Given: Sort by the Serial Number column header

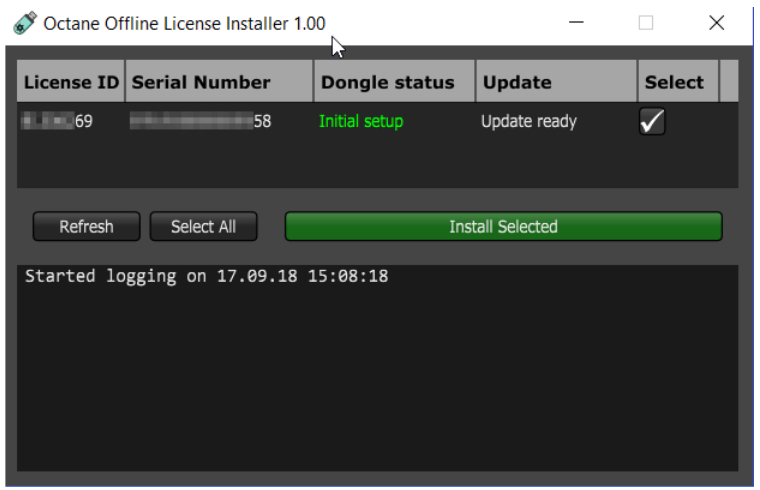Looking at the screenshot, I should tap(219, 81).
